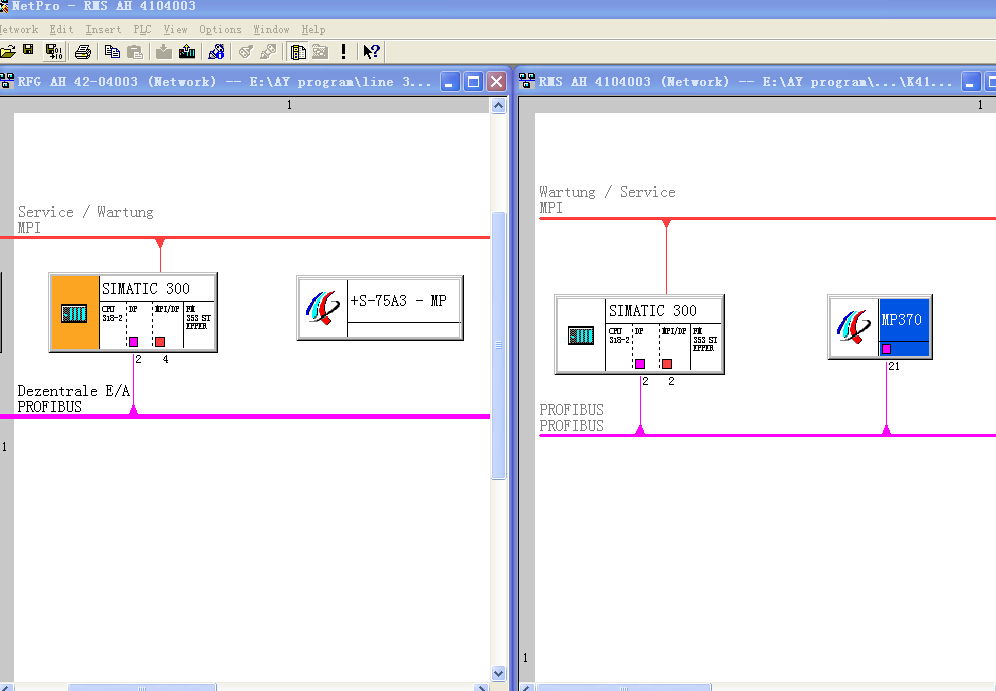Image resolution: width=996 pixels, height=691 pixels.
Task: Maximize the RFG AH 42-04003 window
Action: 473,82
